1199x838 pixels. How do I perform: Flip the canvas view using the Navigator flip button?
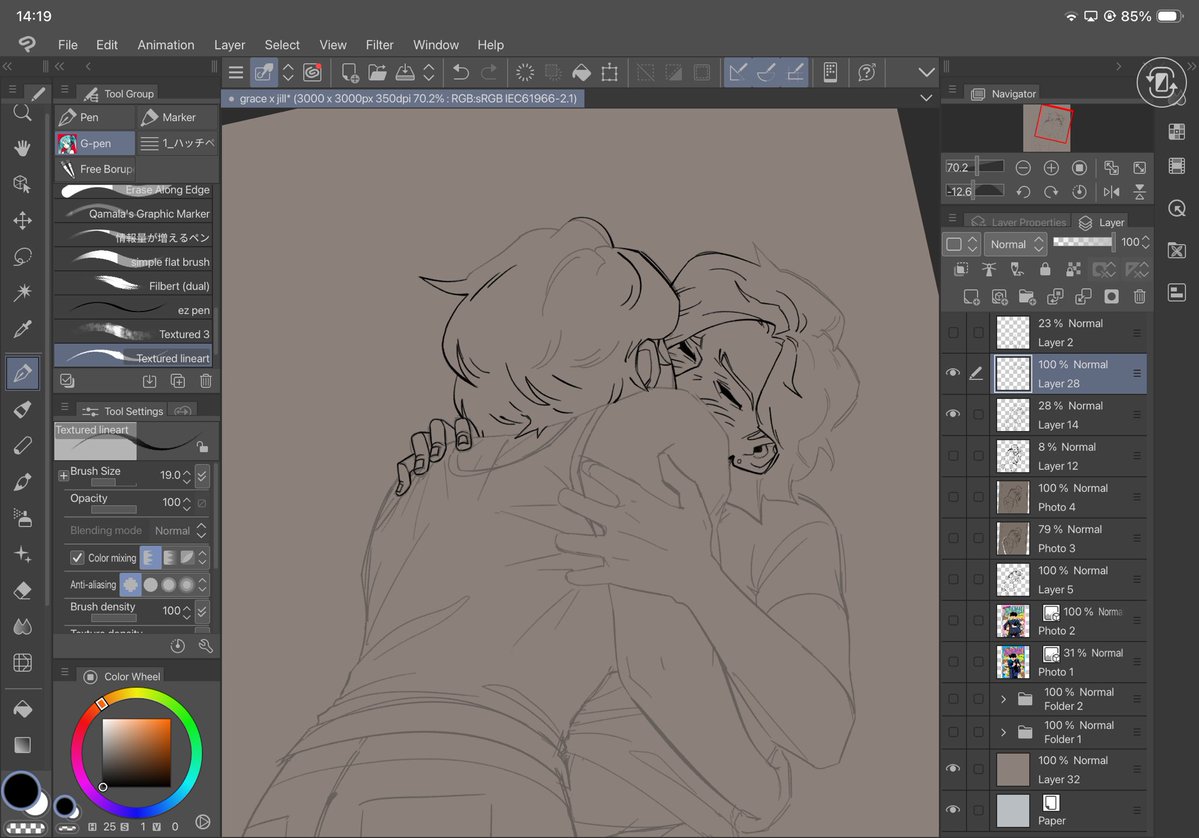tap(1114, 191)
